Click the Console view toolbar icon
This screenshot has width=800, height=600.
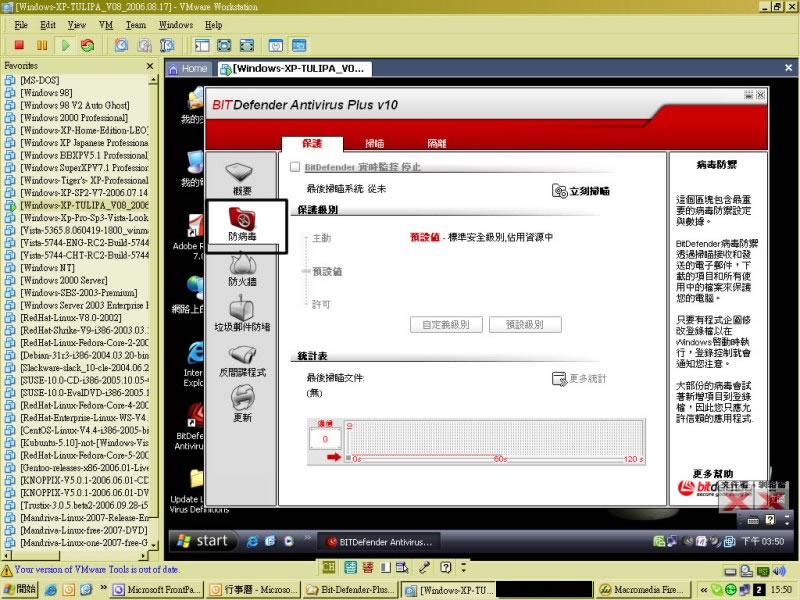point(299,45)
